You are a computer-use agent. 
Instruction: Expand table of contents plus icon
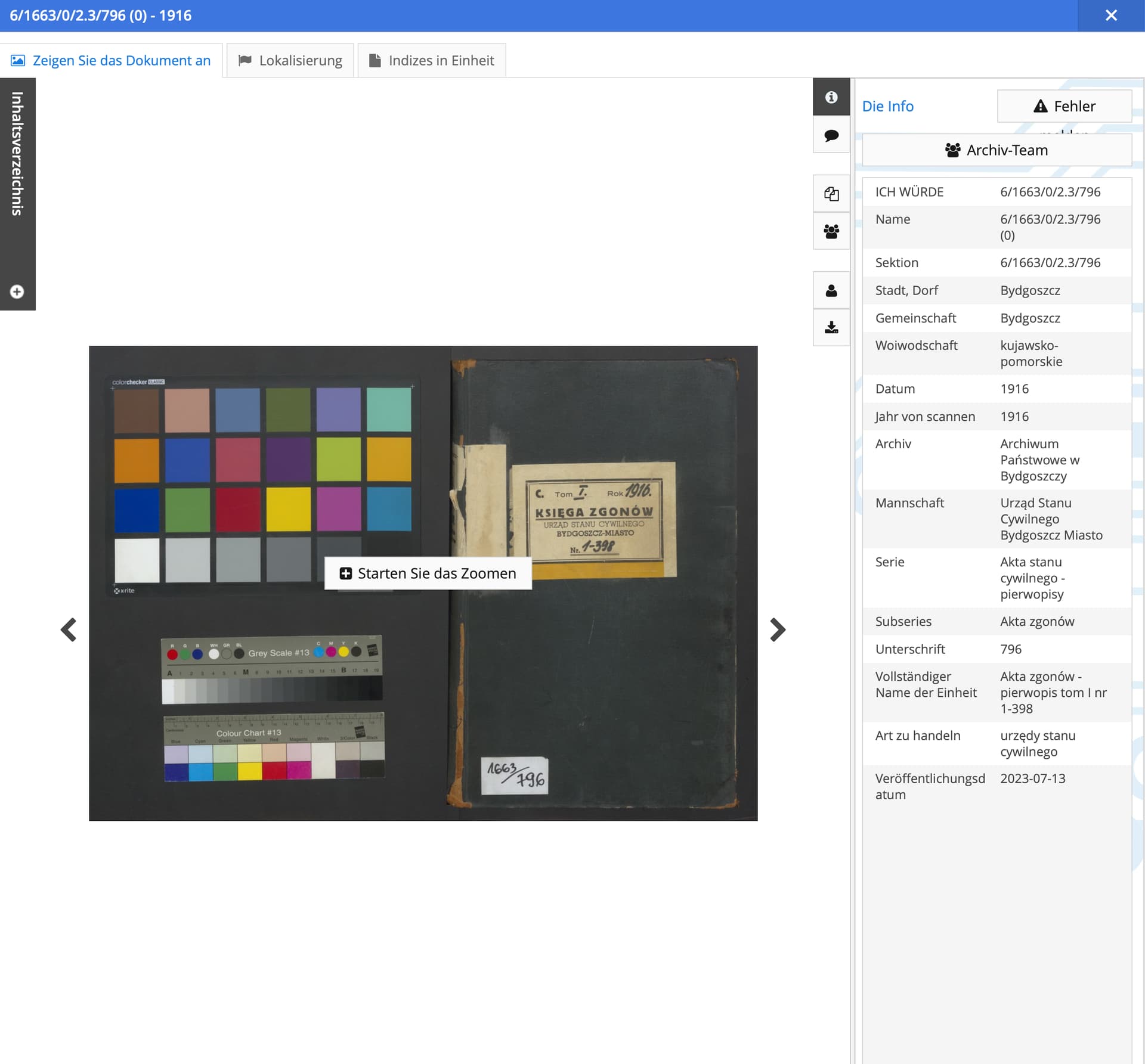(x=17, y=291)
